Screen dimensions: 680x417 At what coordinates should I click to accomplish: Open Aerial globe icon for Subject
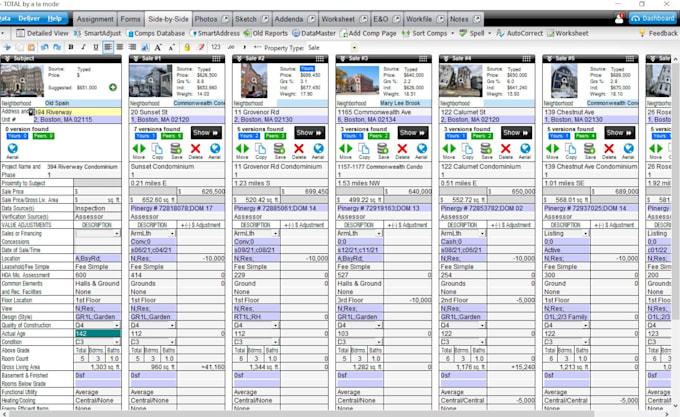point(12,149)
